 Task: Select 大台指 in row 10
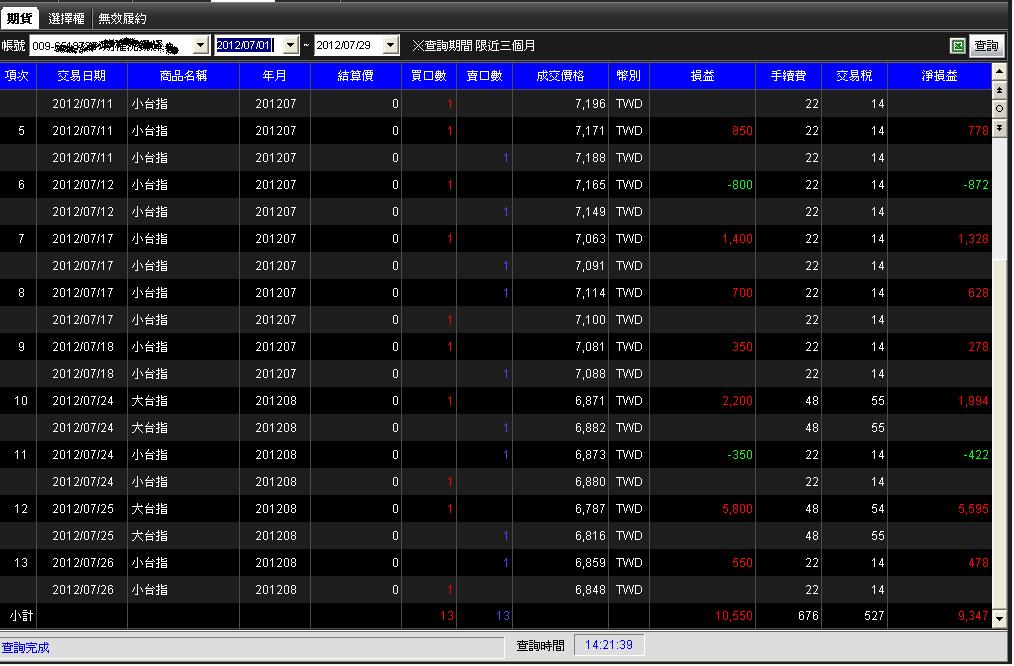[x=150, y=401]
